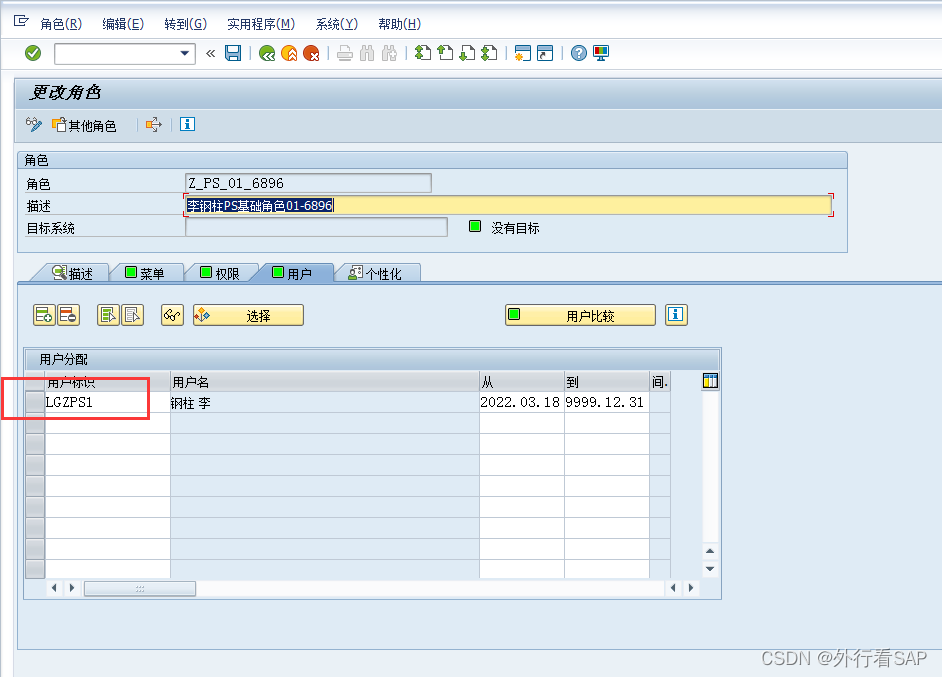Click the LGZPS1 user ID cell
This screenshot has width=942, height=677.
108,402
